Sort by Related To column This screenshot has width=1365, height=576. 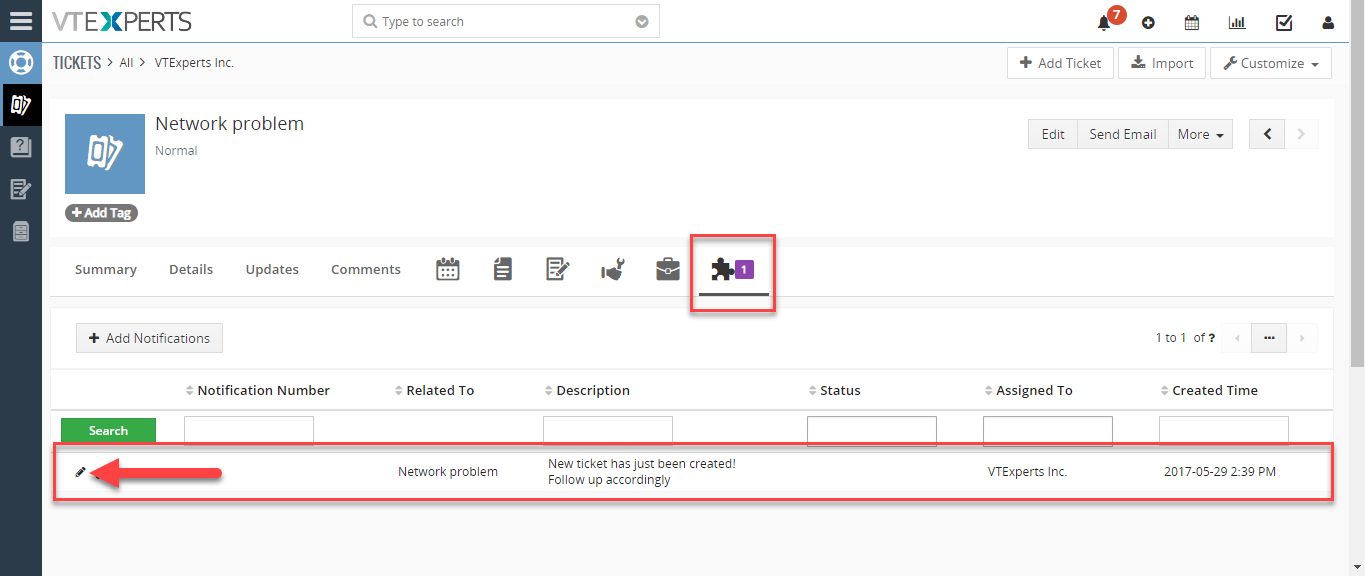(435, 390)
